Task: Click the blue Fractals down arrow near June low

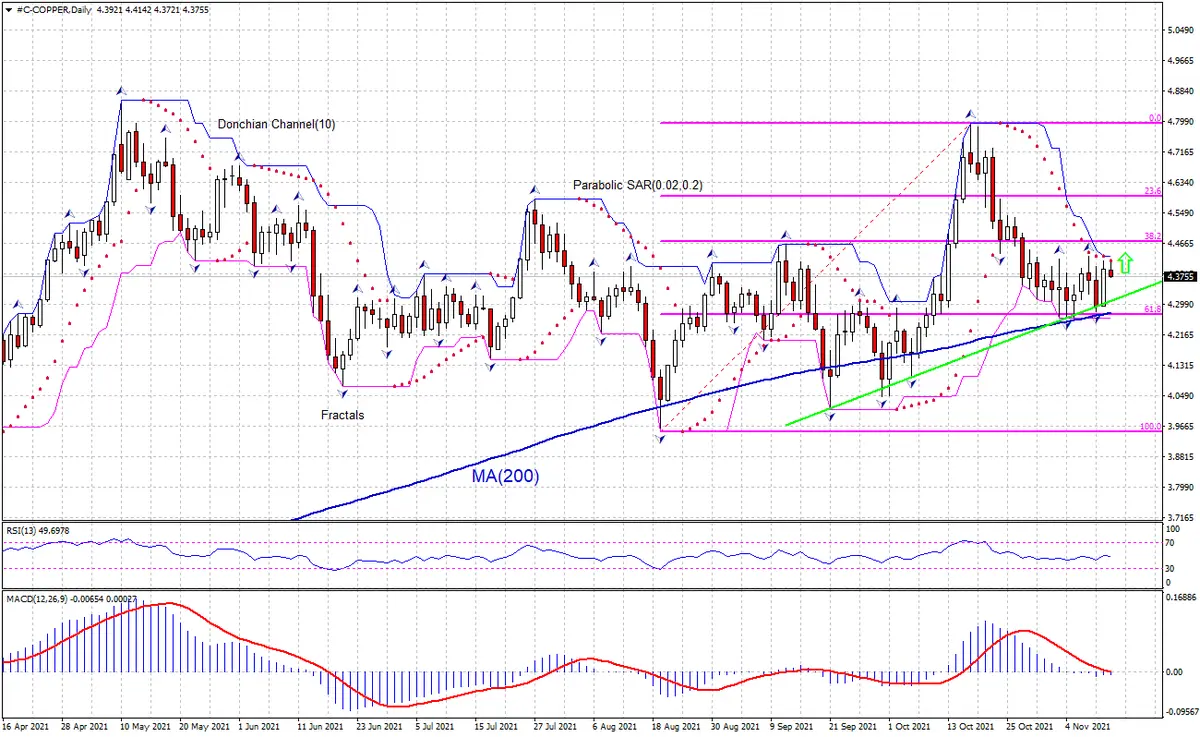Action: click(343, 393)
